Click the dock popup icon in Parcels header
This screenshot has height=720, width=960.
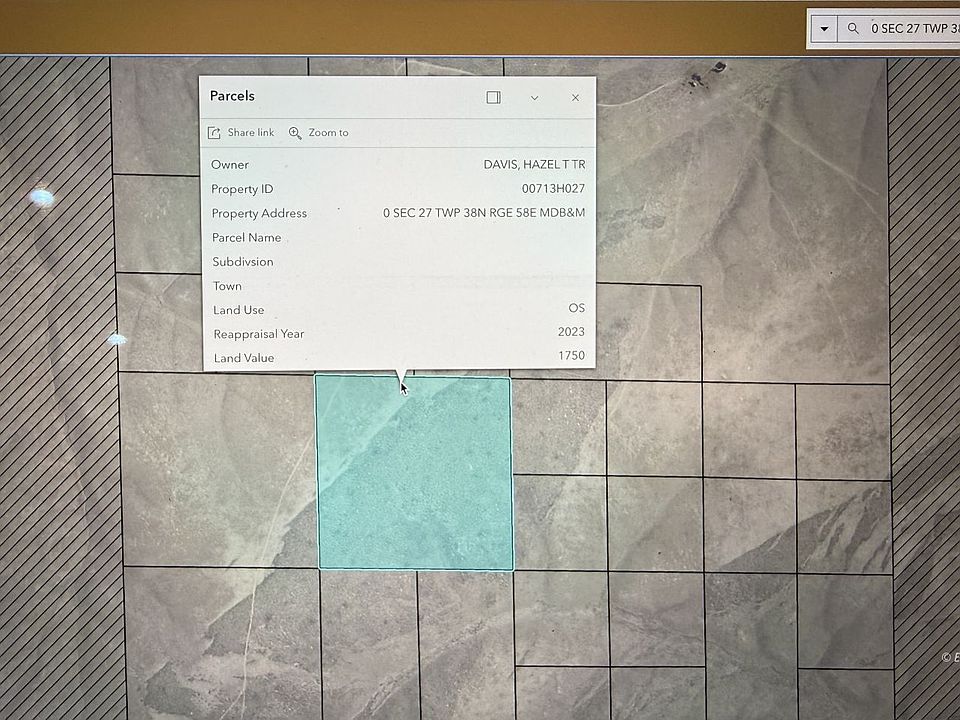[493, 97]
